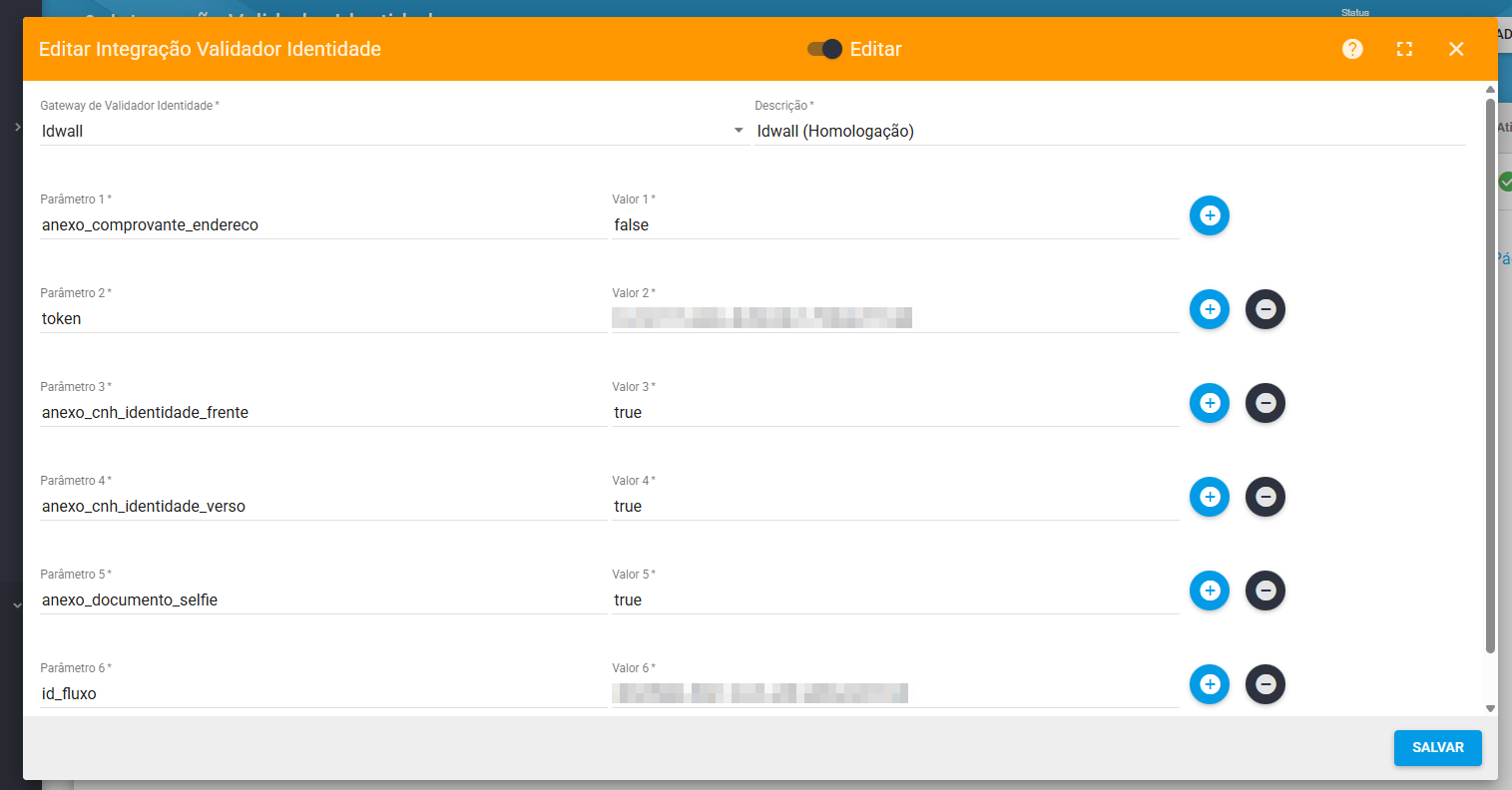Add parameter after anexo_cnh_identidade_frente row
Screen dimensions: 1512x790
pyautogui.click(x=1210, y=403)
